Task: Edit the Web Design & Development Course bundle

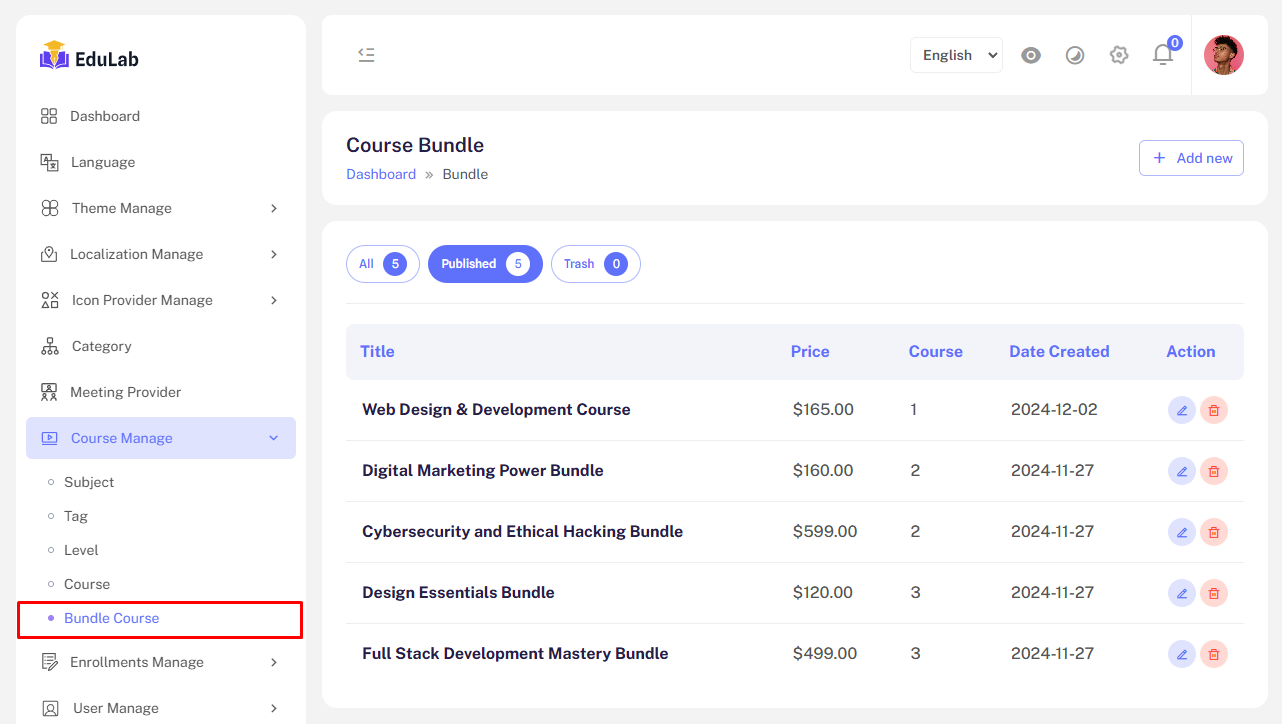Action: (x=1182, y=410)
